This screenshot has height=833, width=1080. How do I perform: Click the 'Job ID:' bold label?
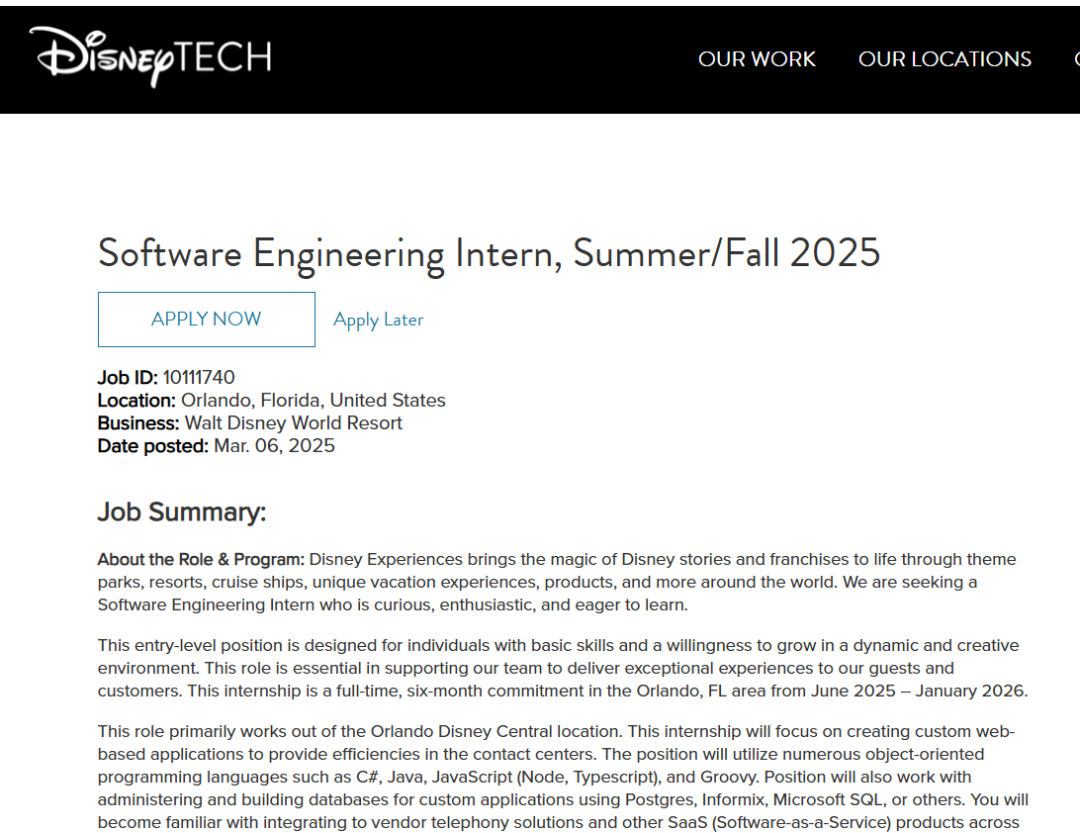(x=127, y=378)
